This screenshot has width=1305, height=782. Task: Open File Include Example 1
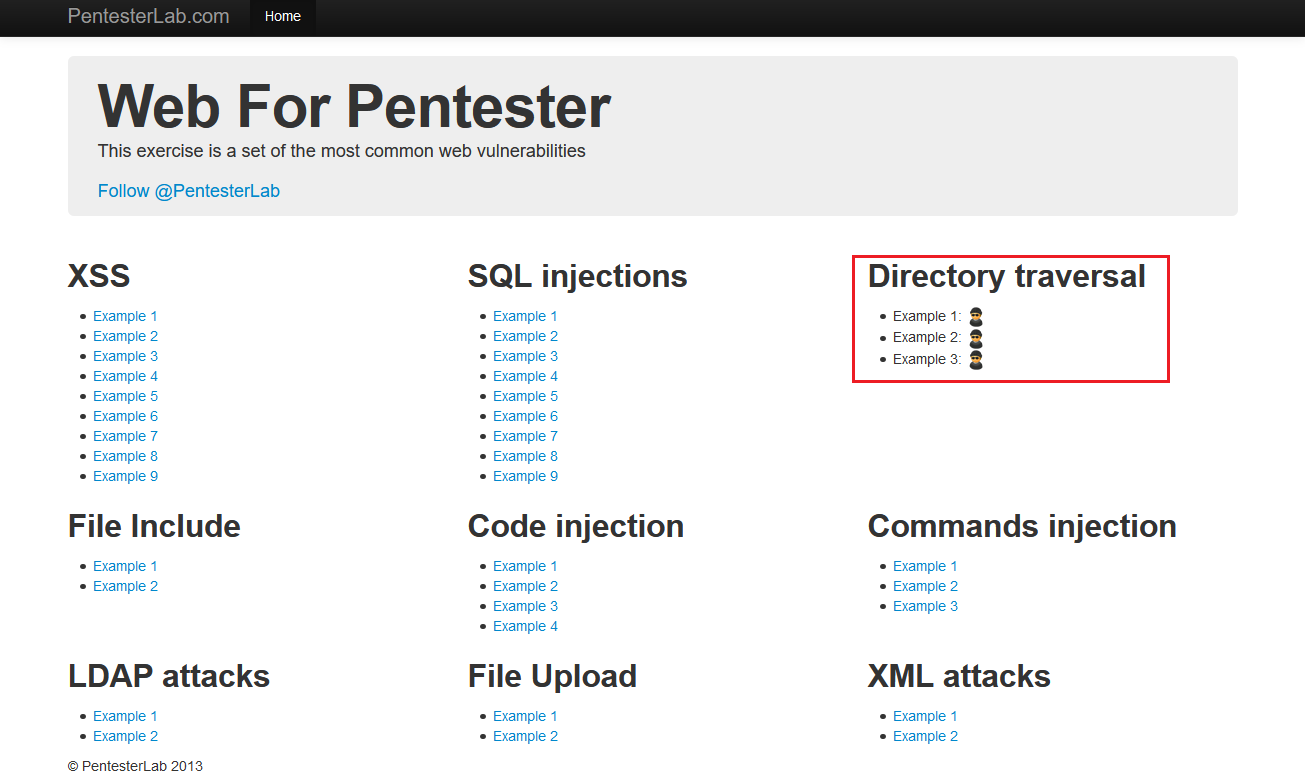tap(125, 566)
